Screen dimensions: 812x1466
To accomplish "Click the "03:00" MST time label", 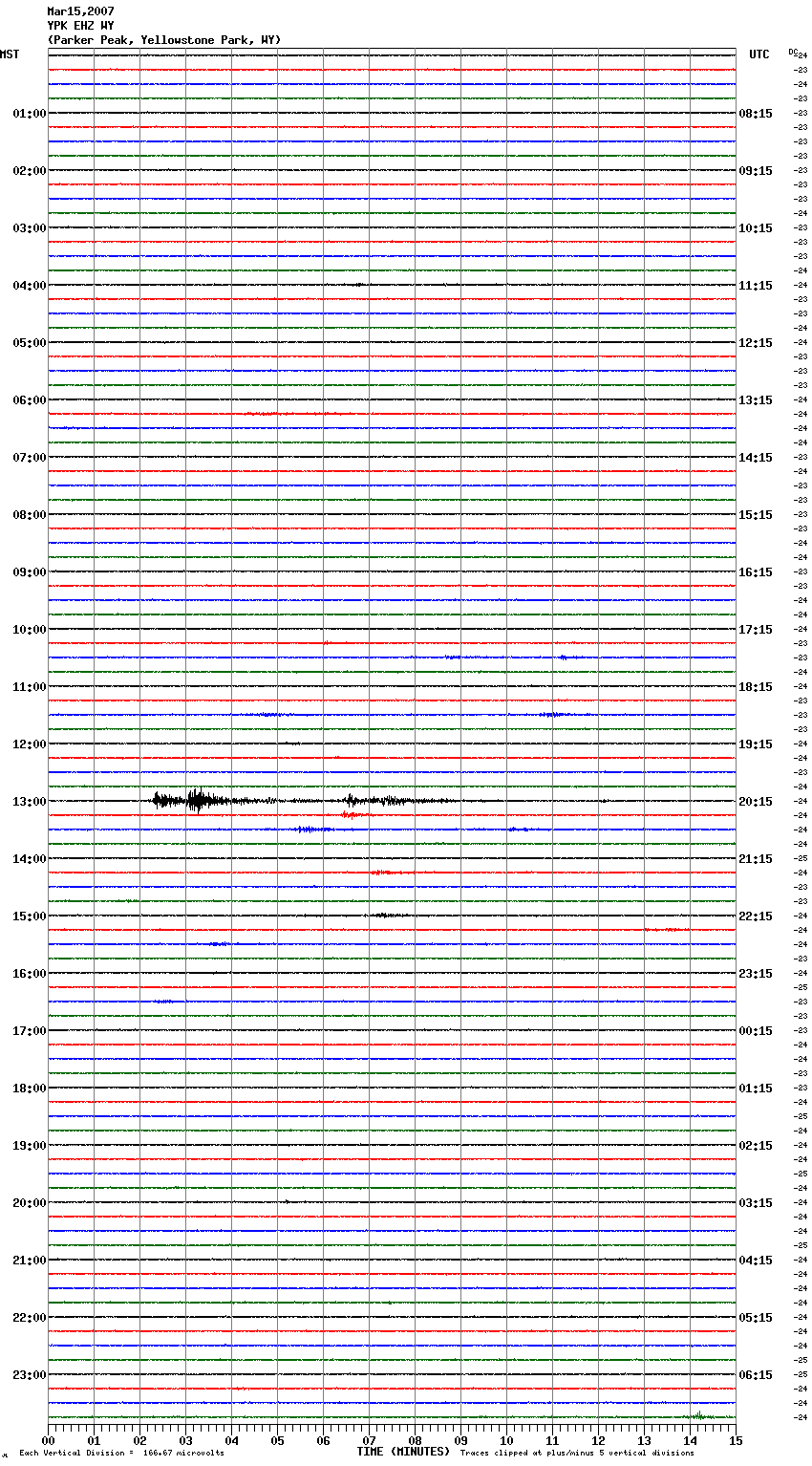I will tap(30, 228).
